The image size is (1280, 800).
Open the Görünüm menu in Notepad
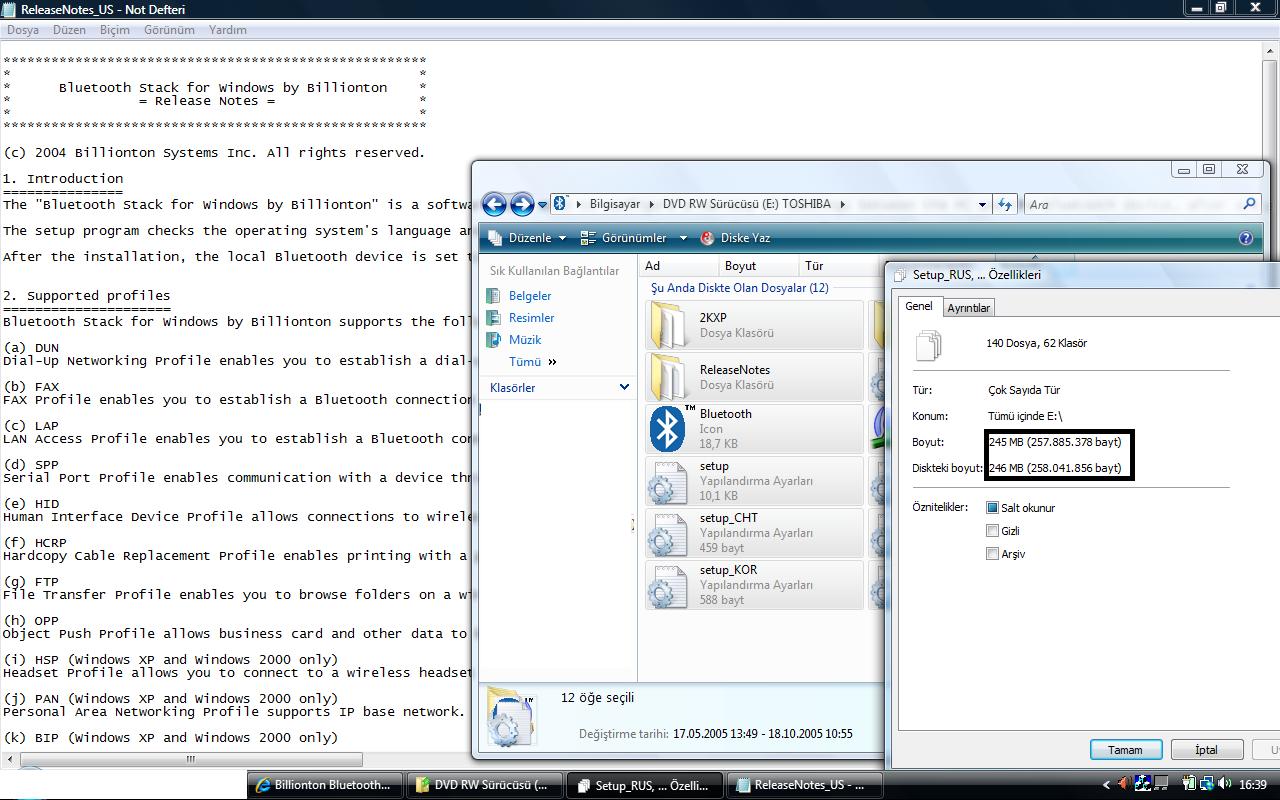point(169,30)
